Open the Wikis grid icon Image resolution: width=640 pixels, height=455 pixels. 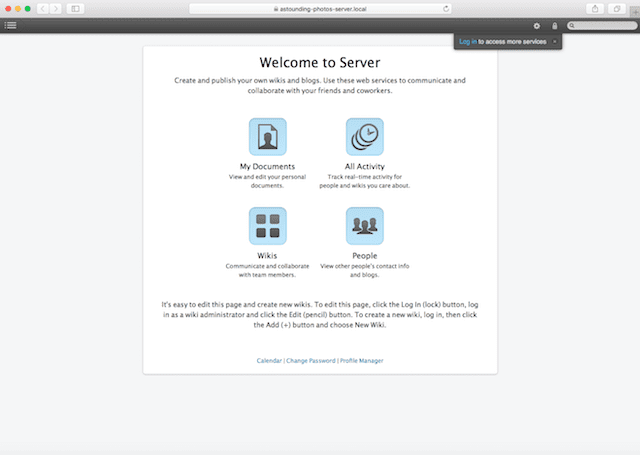click(267, 226)
